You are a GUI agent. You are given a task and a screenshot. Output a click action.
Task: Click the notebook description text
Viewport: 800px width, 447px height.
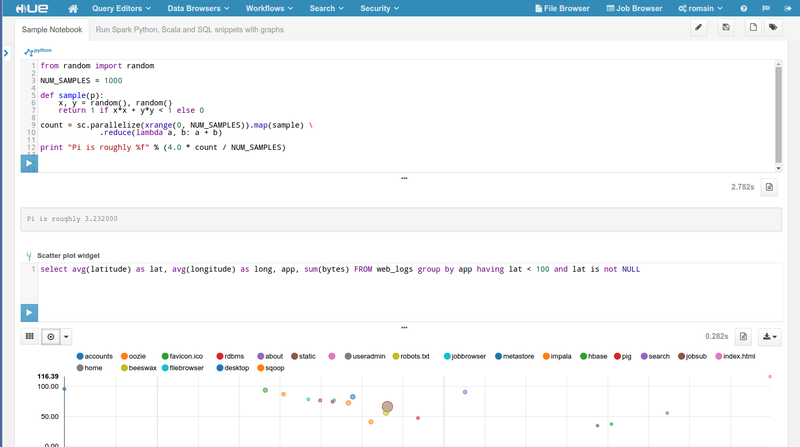(189, 29)
